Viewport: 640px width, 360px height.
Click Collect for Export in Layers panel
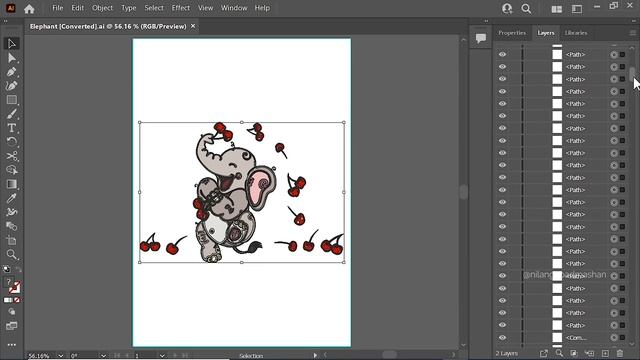coord(544,353)
